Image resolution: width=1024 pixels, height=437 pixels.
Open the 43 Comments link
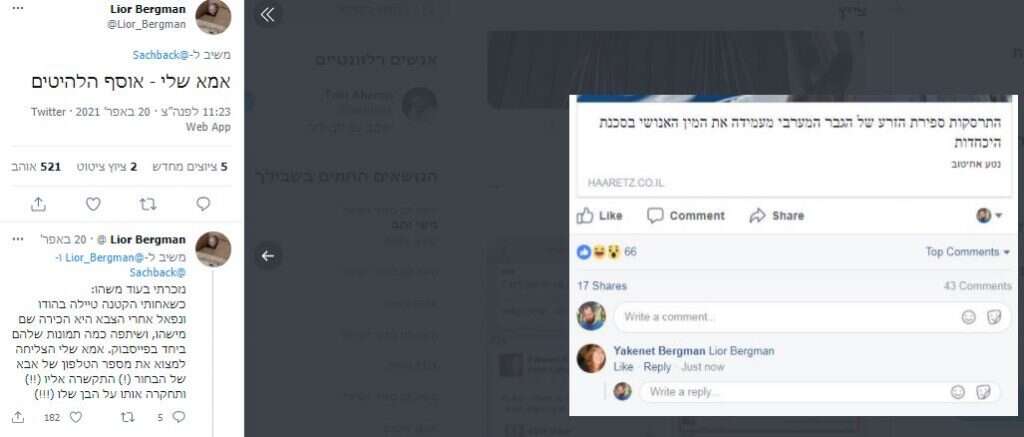click(x=977, y=285)
